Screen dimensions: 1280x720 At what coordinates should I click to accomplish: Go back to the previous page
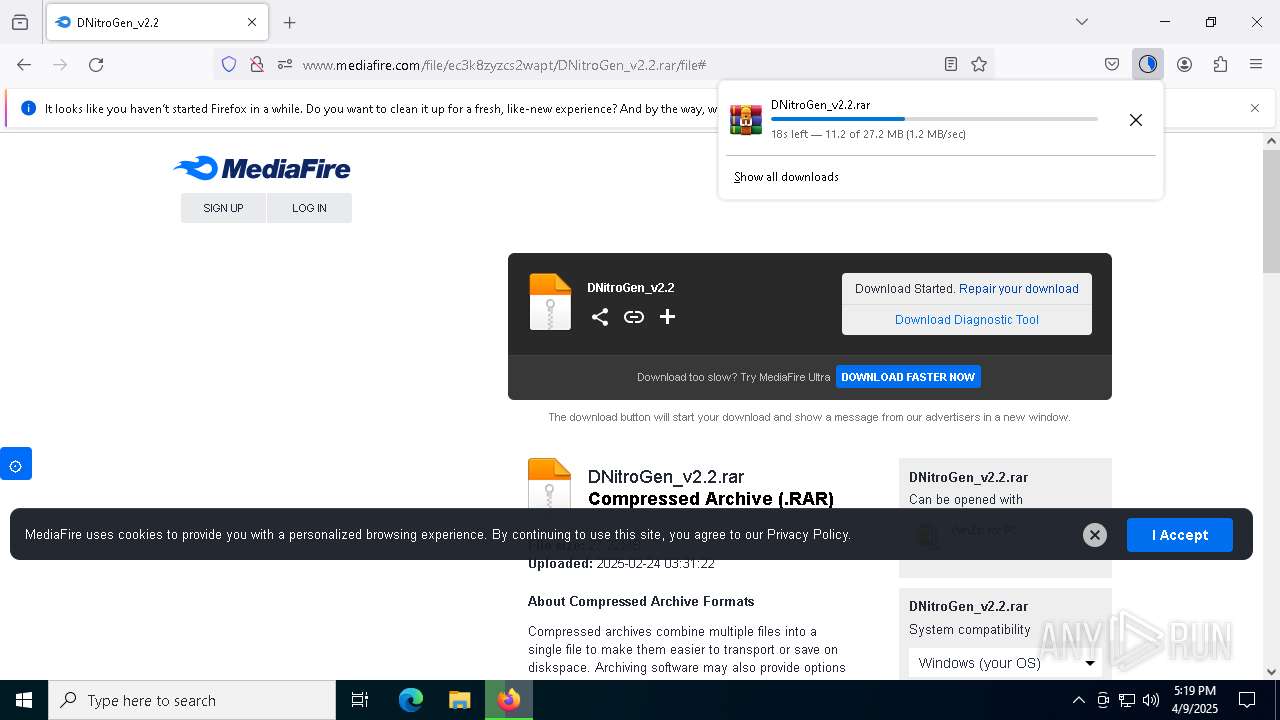(x=24, y=64)
